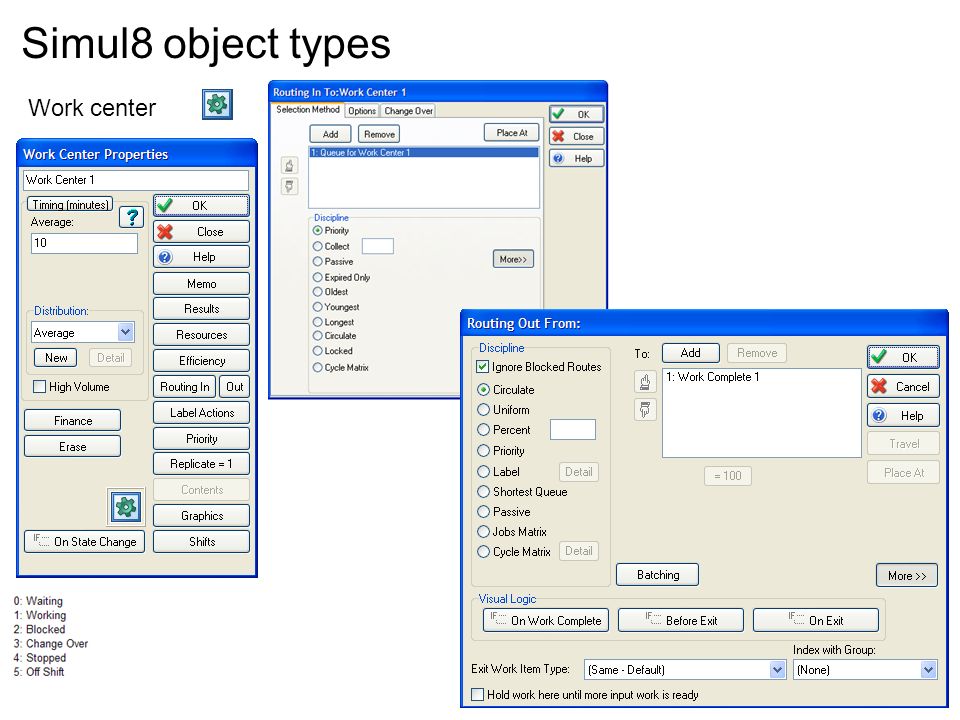The height and width of the screenshot is (720, 960).
Task: Click the Work center gear icon beside heading
Action: pos(217,104)
